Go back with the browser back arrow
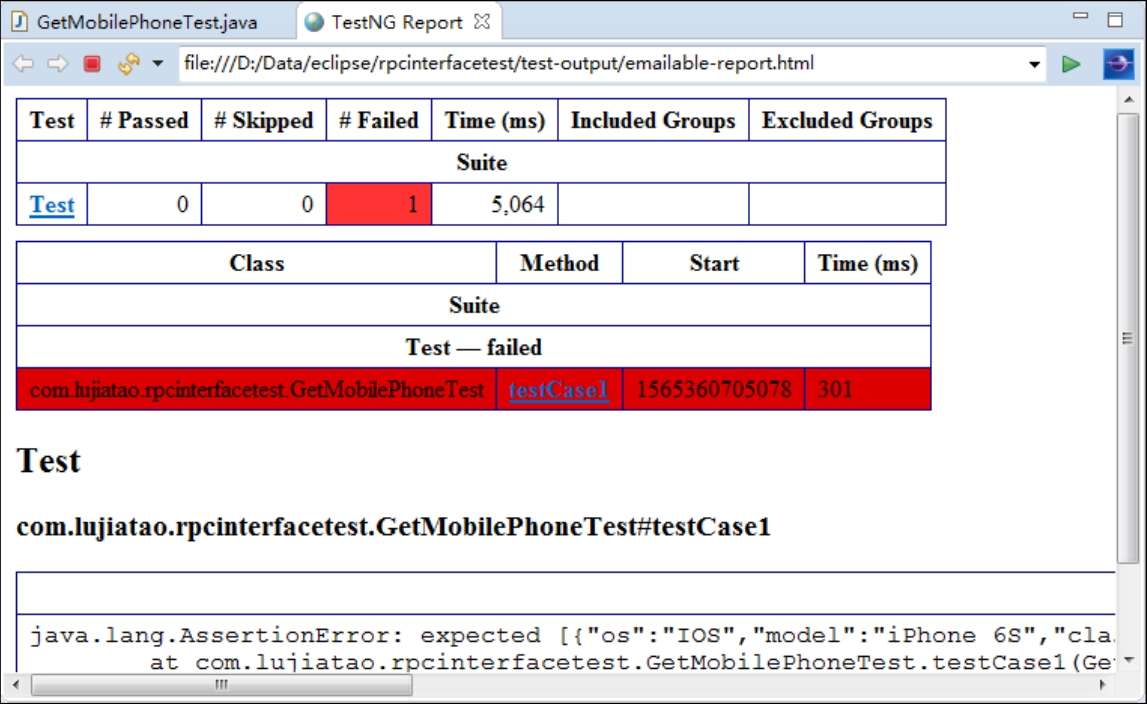This screenshot has width=1147, height=704. (x=23, y=64)
